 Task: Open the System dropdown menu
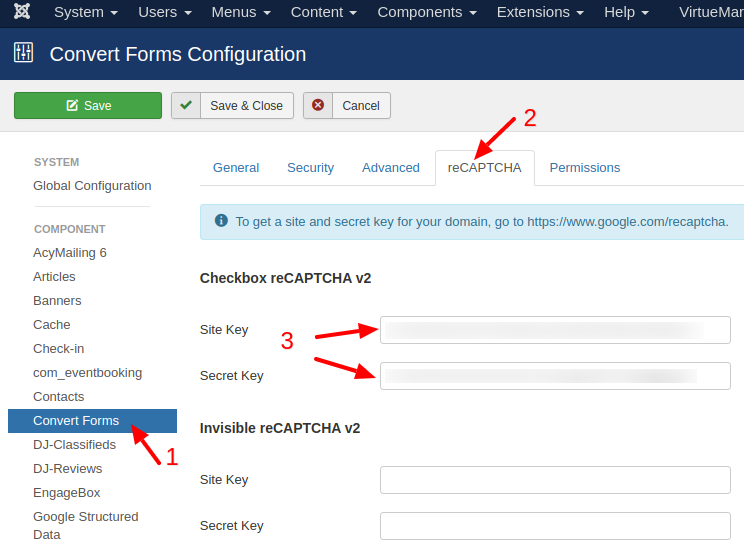[x=85, y=12]
